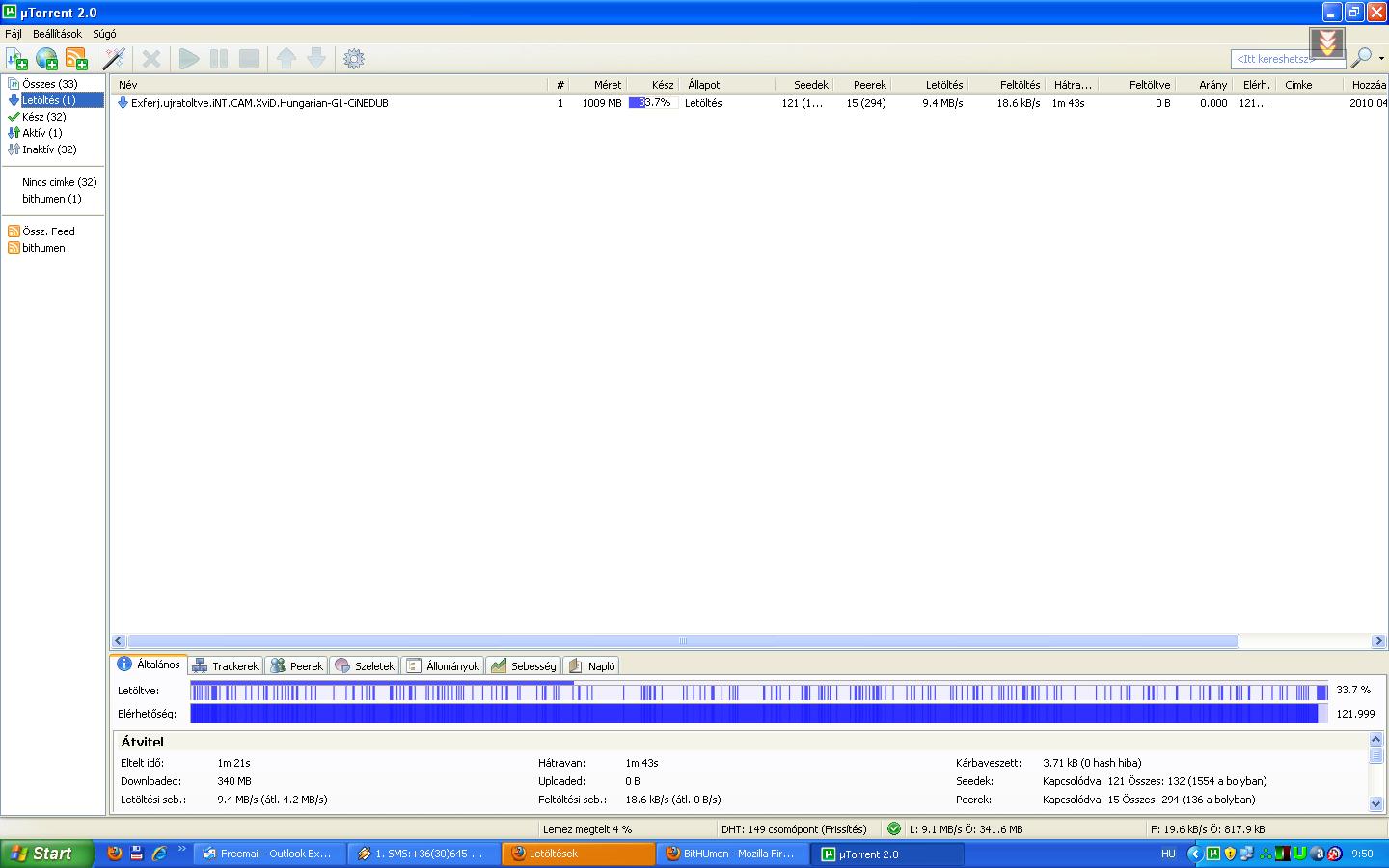Open the Beállítások menu

point(57,34)
